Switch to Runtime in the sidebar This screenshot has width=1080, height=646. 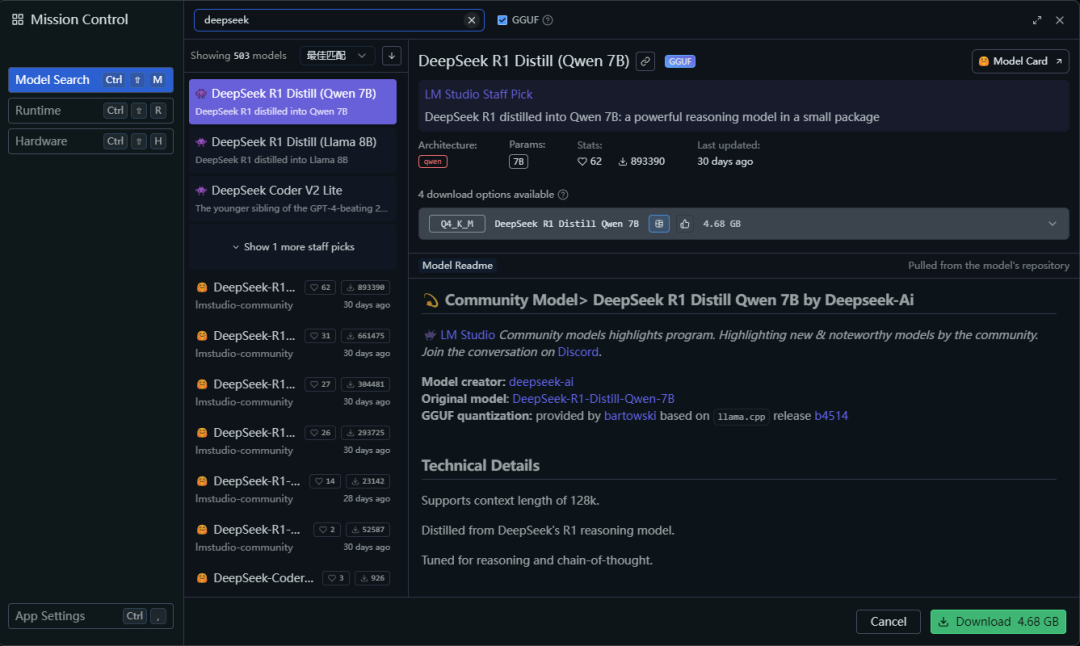coord(90,111)
